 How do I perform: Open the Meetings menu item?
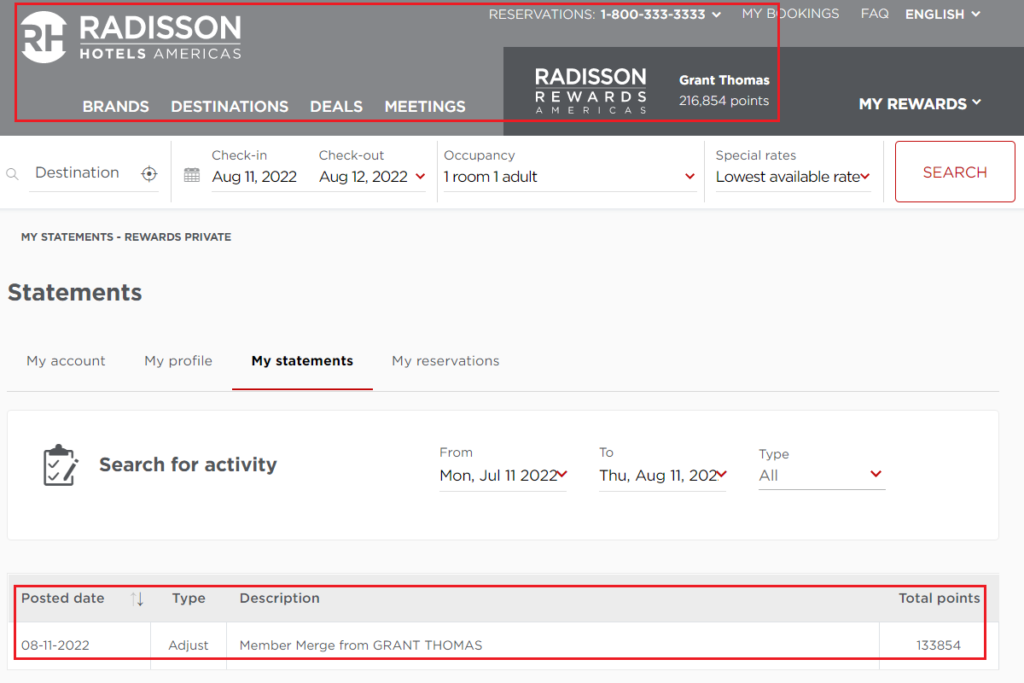[424, 106]
